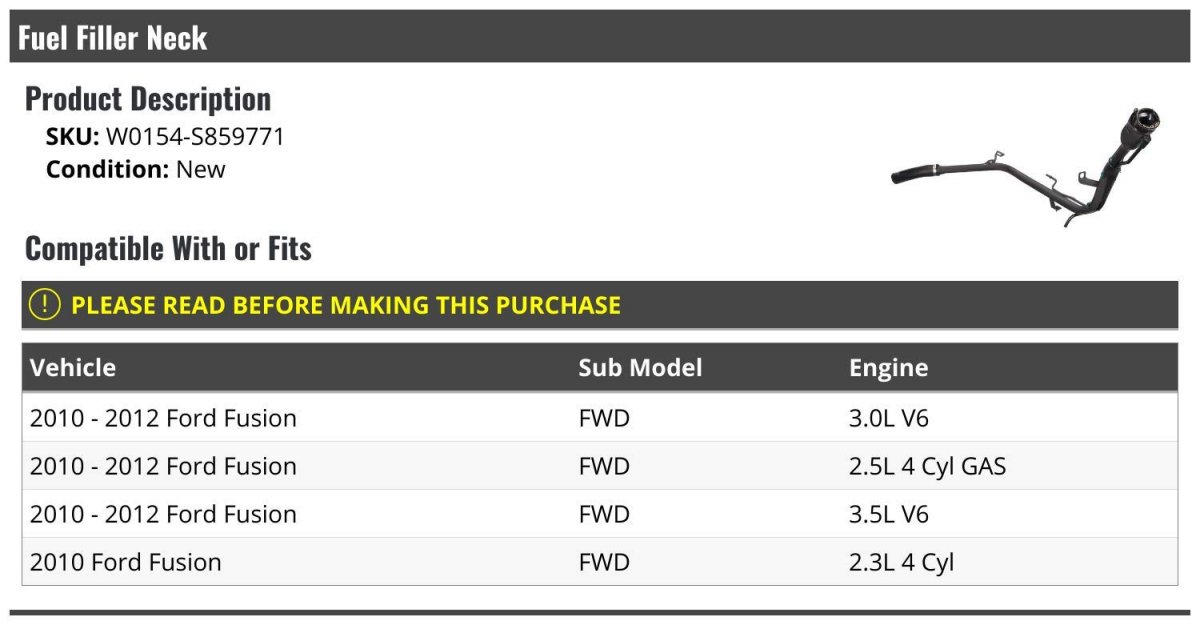1200x625 pixels.
Task: Click the Condition: New text
Action: click(x=136, y=169)
